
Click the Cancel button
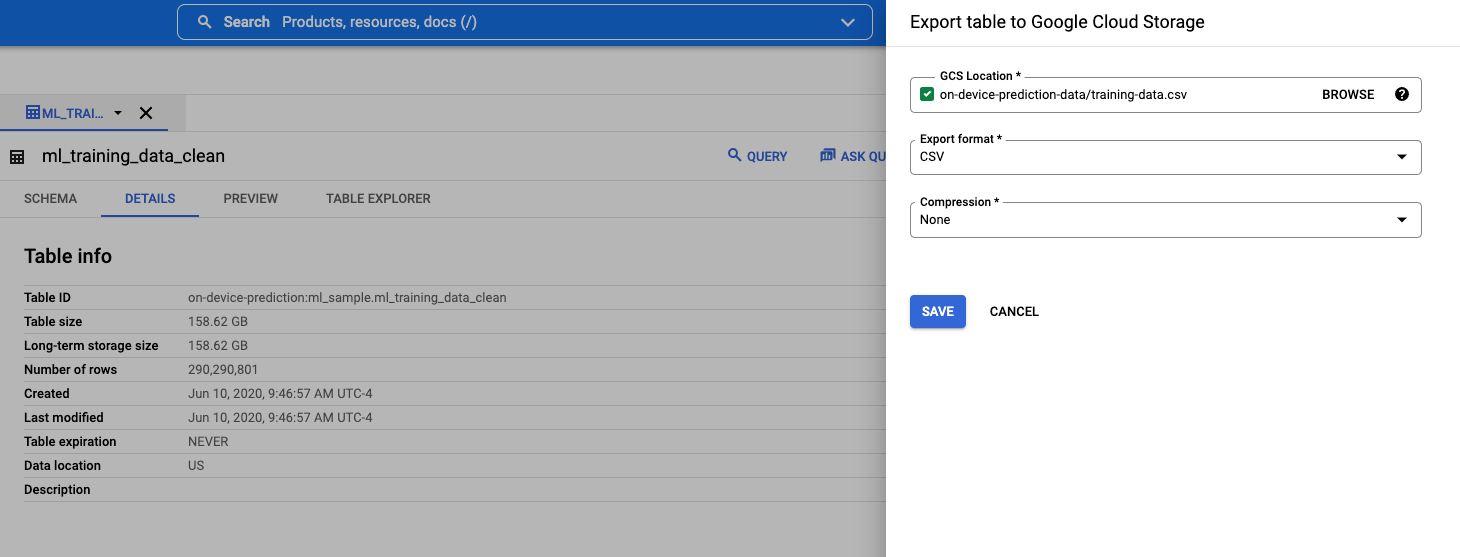(x=1014, y=312)
